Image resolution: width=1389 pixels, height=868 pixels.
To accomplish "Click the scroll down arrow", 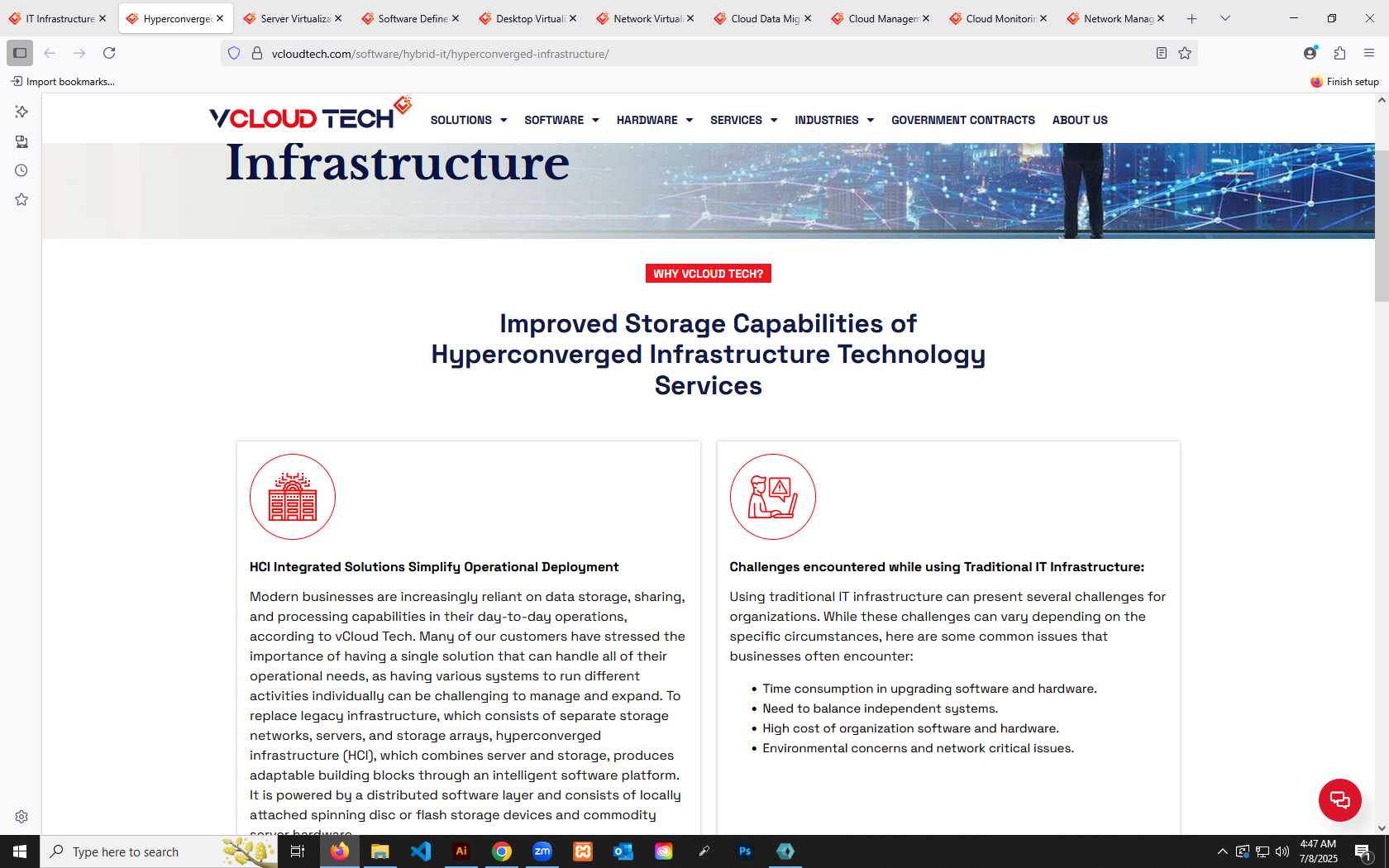I will (1382, 827).
